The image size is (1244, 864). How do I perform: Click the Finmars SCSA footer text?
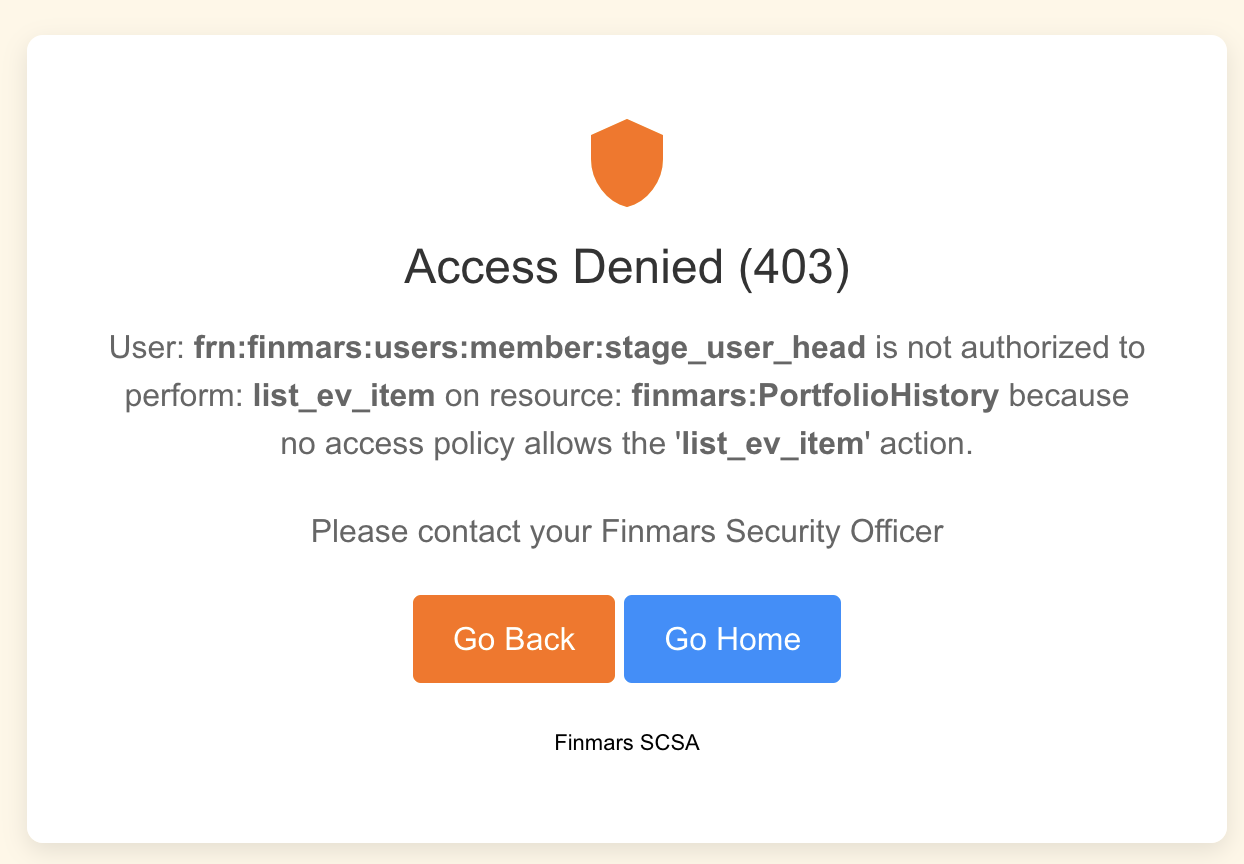pyautogui.click(x=627, y=744)
